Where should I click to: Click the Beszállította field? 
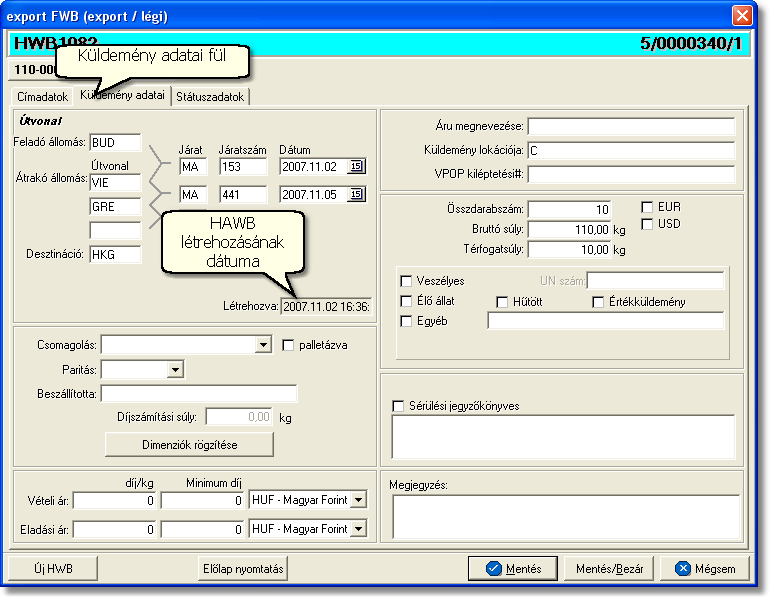[199, 394]
